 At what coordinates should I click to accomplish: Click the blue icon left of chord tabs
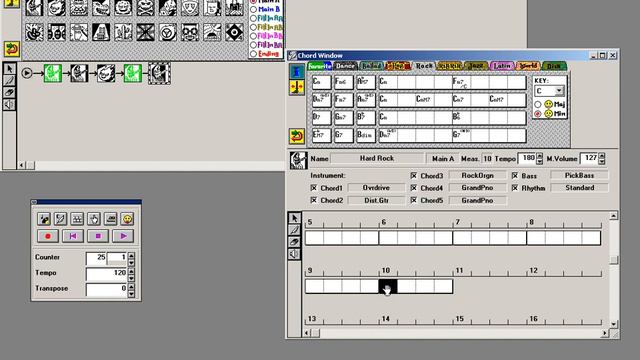297,71
